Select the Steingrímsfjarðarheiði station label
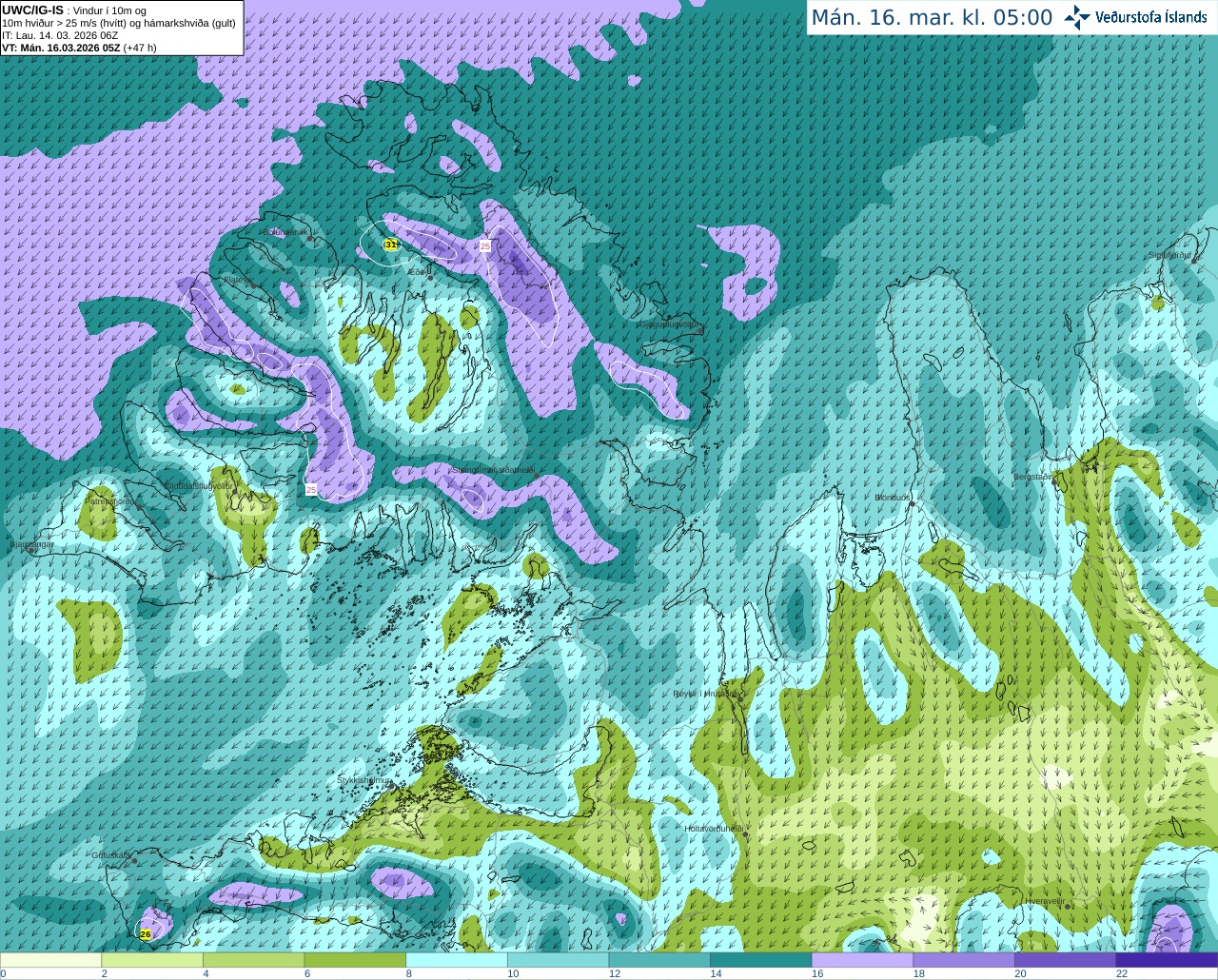The width and height of the screenshot is (1218, 980). (x=494, y=470)
